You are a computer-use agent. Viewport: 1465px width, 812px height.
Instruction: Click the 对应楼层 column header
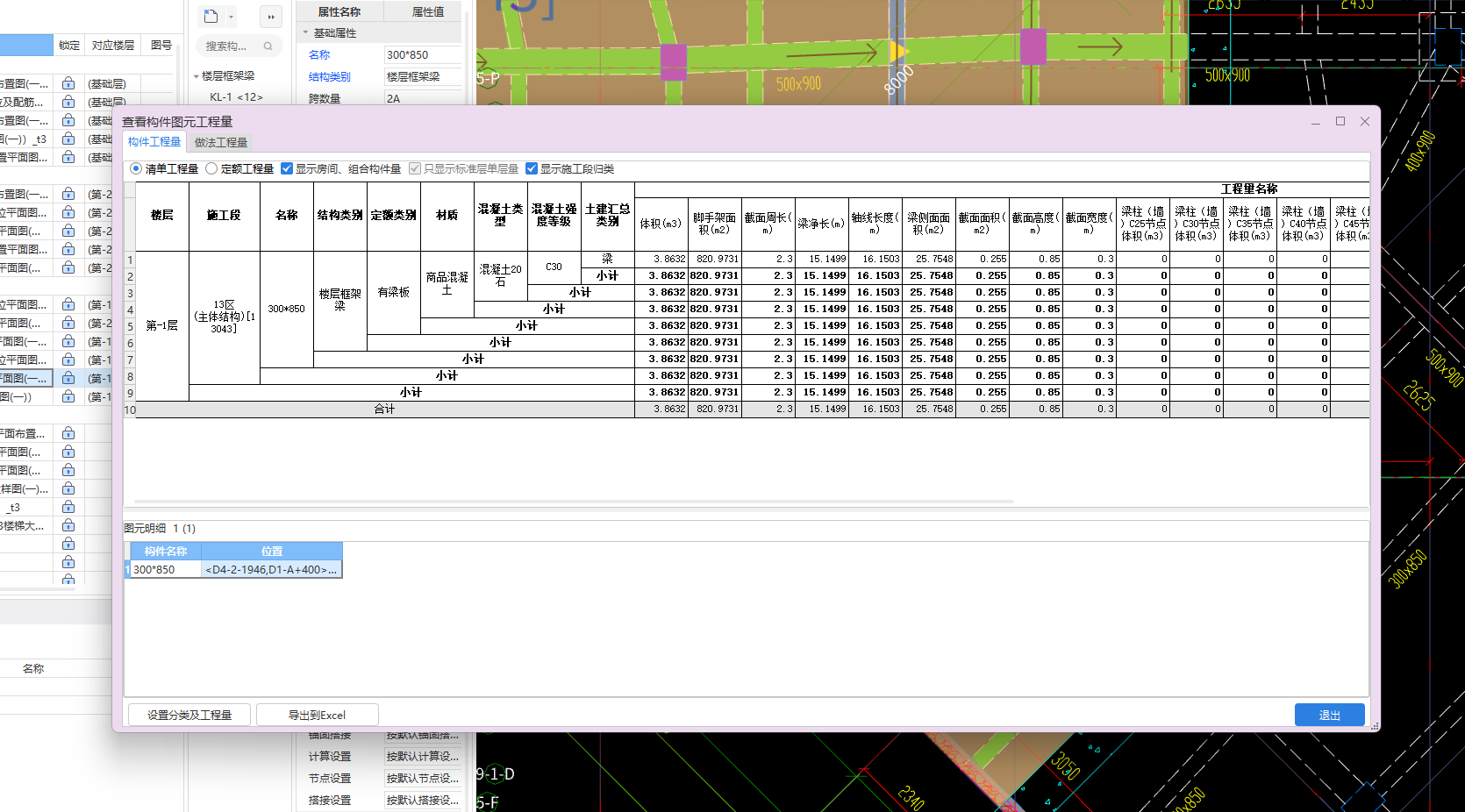click(x=113, y=46)
